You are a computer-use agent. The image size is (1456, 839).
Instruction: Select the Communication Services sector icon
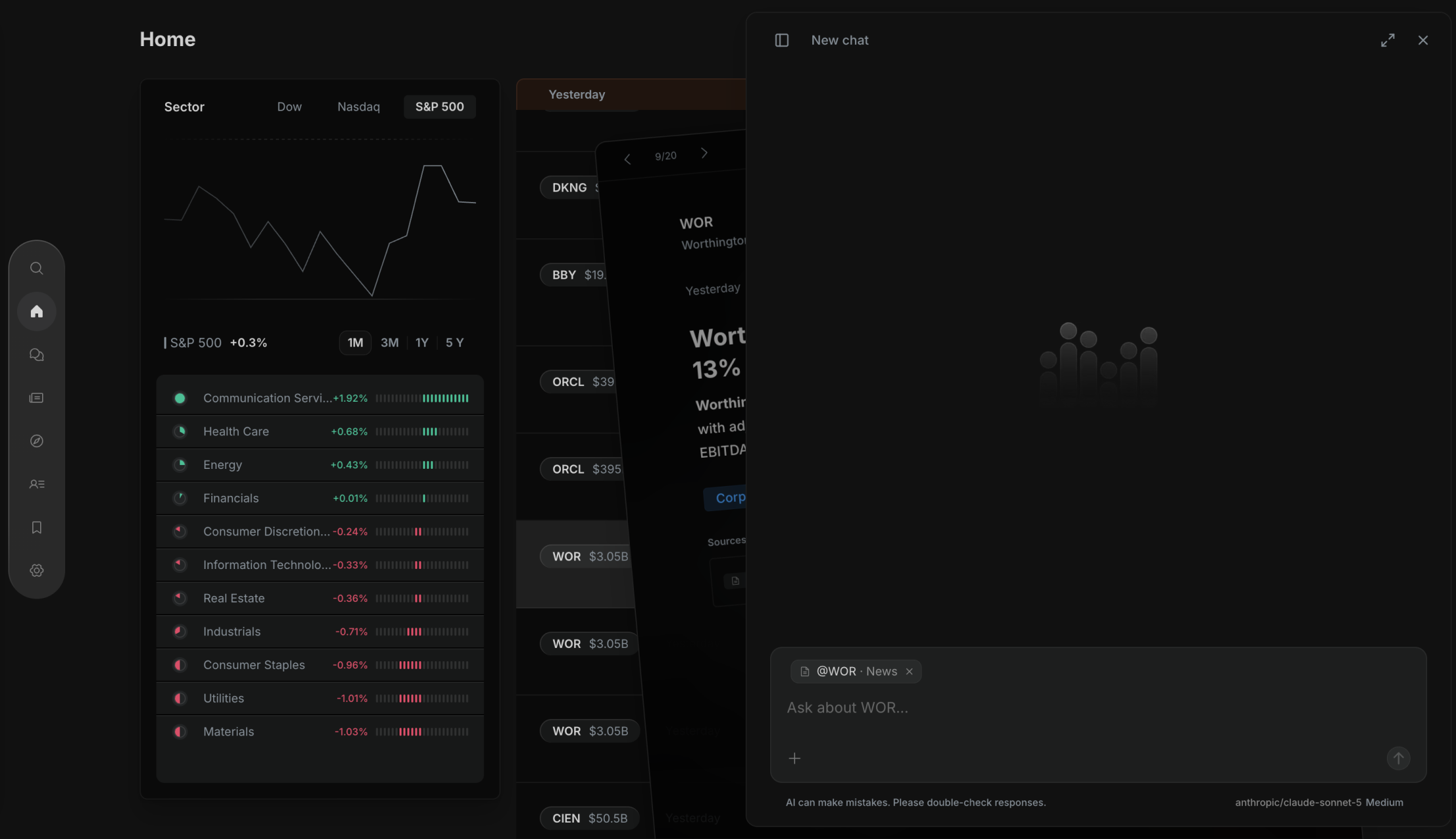(180, 398)
